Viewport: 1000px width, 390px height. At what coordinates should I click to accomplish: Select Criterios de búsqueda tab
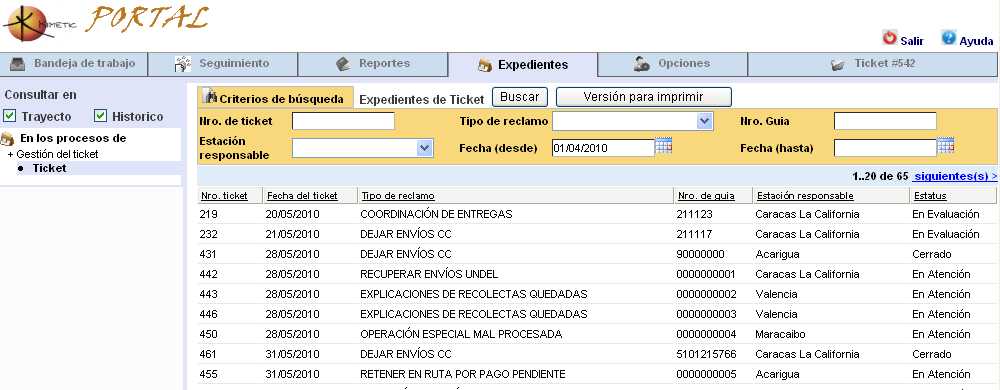point(275,97)
